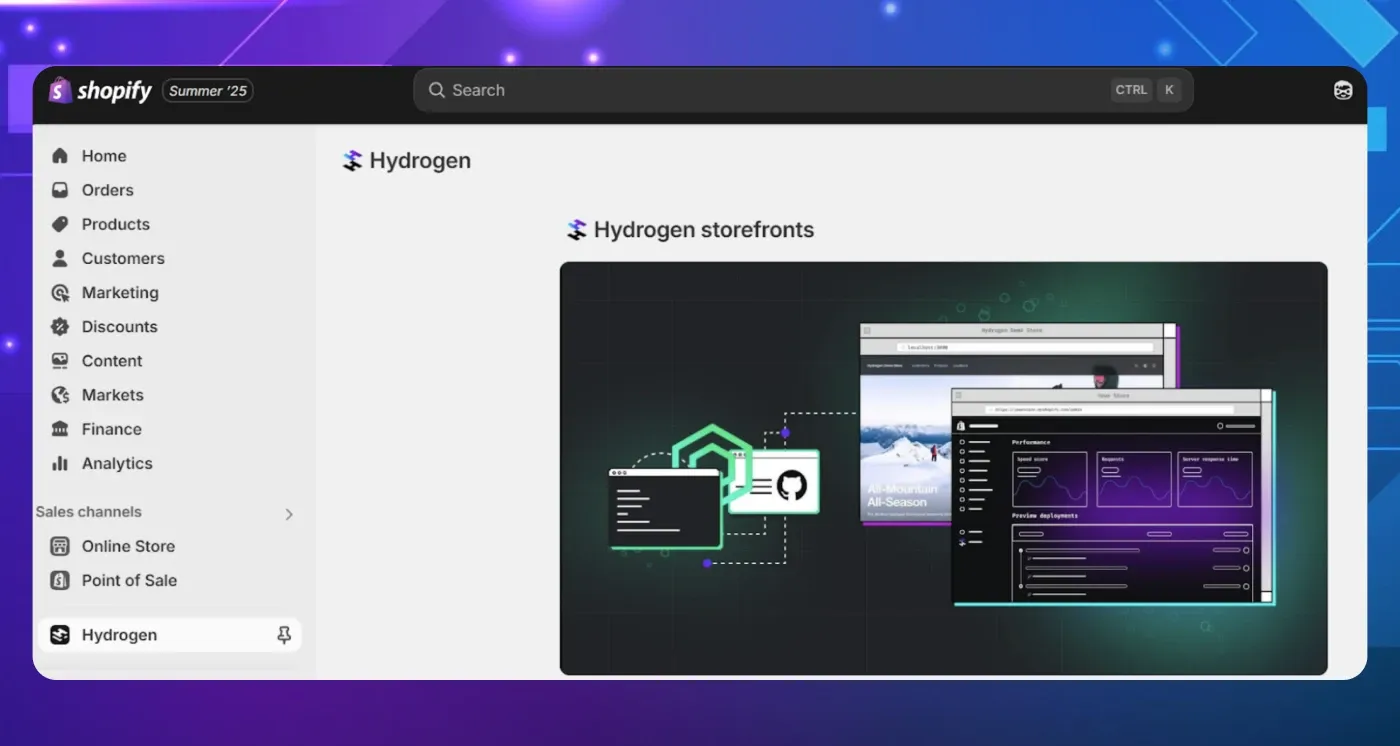Click the Discounts badge icon
Screen dimensions: 1400x746
tap(62, 326)
